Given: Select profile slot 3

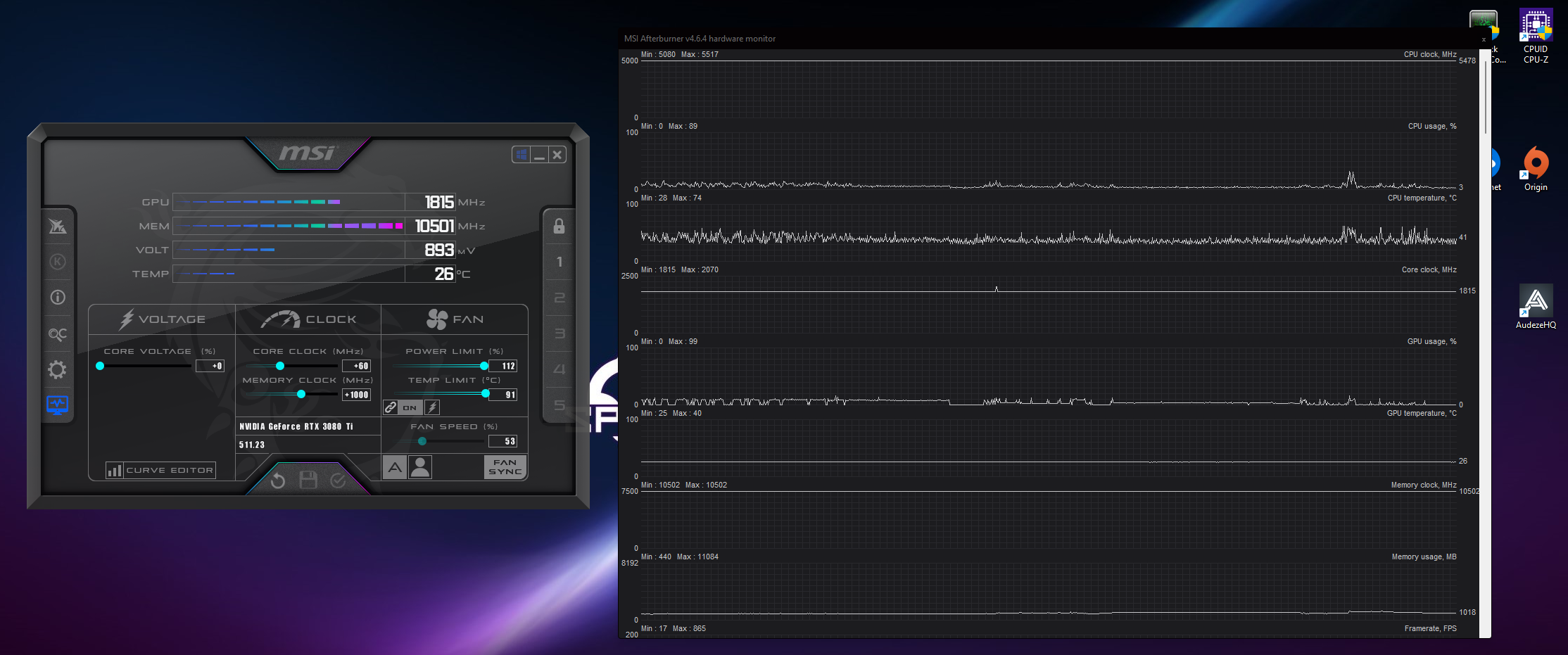Looking at the screenshot, I should [x=559, y=333].
